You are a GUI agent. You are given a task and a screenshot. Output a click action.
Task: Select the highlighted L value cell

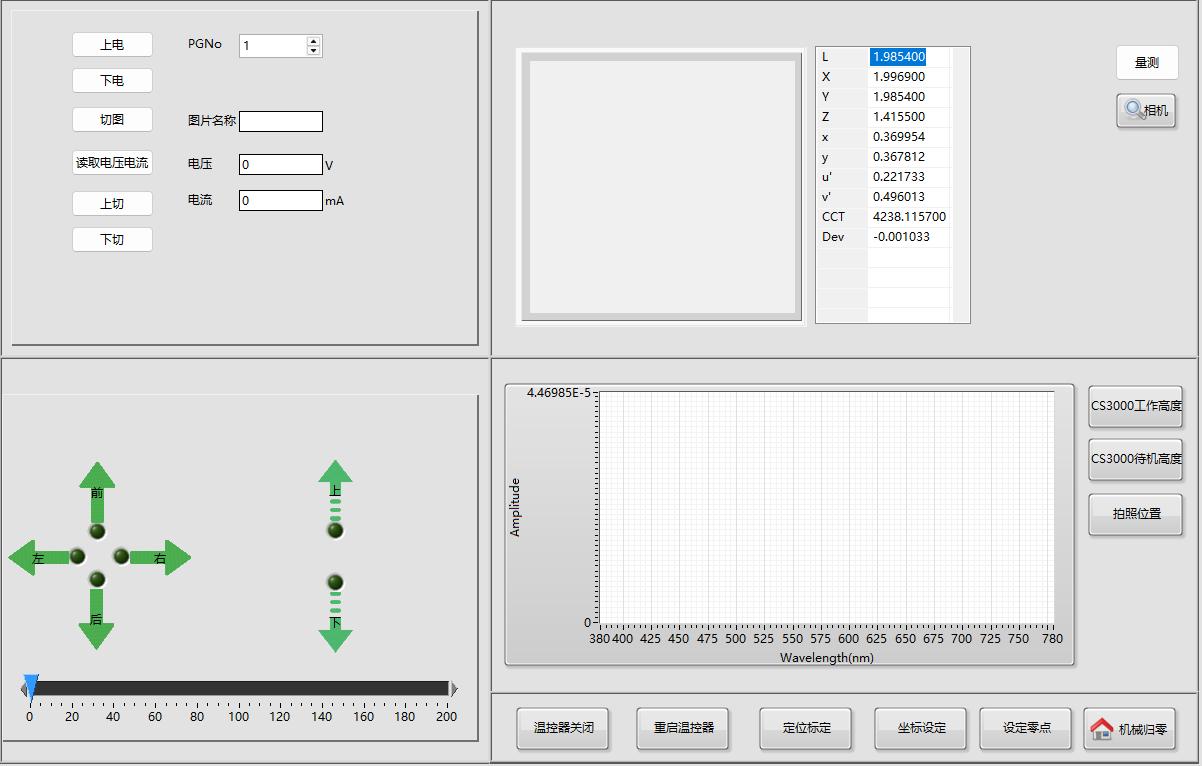pos(898,57)
